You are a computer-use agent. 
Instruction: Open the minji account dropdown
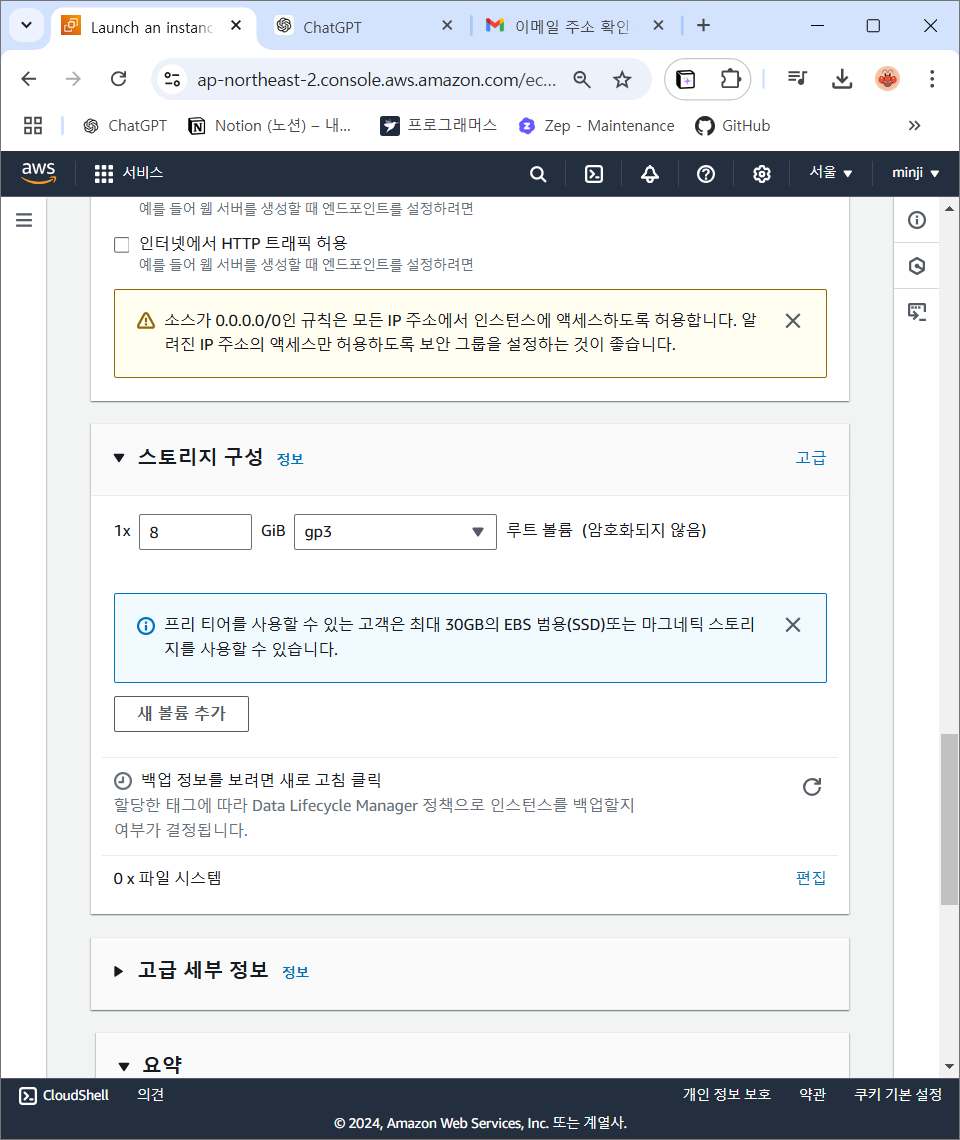916,173
